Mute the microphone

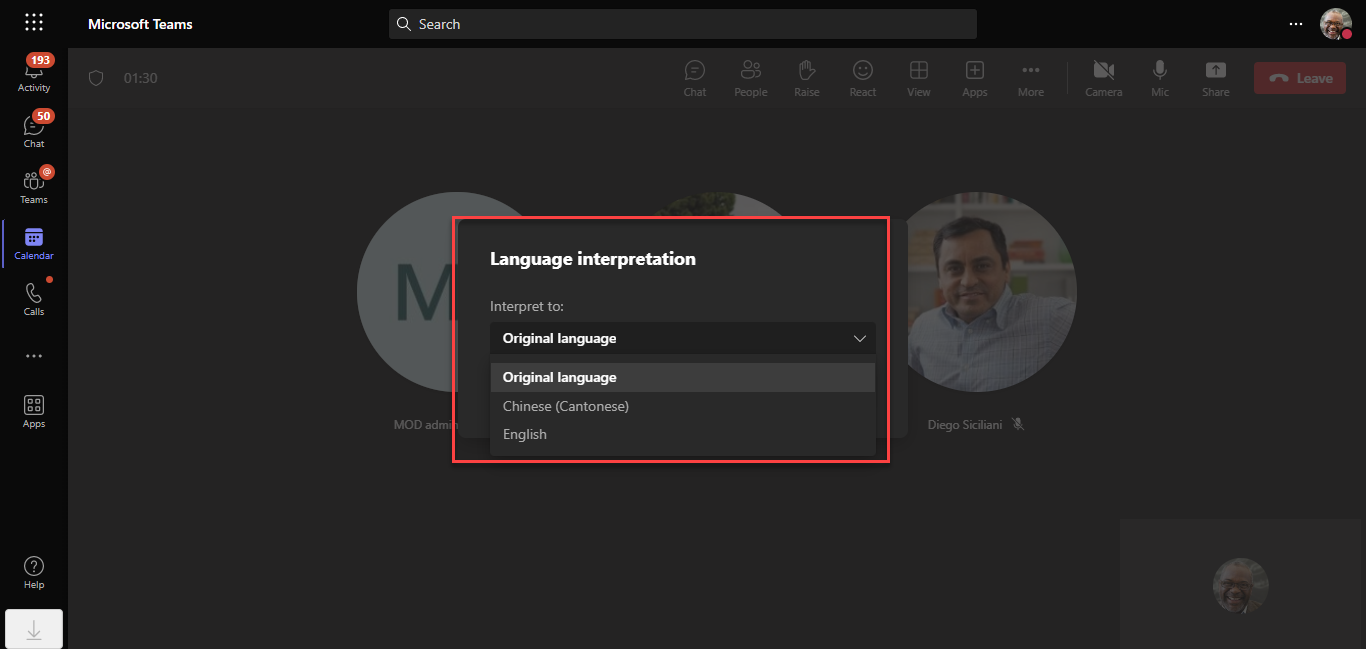(x=1159, y=77)
